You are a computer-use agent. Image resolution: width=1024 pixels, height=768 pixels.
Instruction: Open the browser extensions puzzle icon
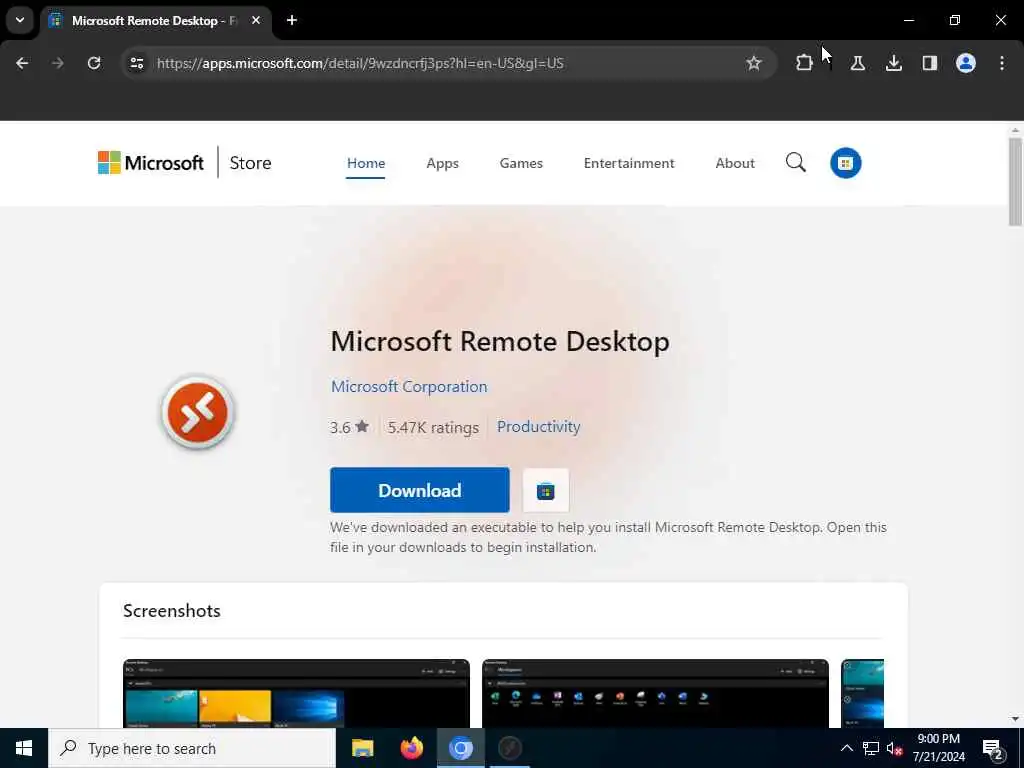pyautogui.click(x=805, y=63)
